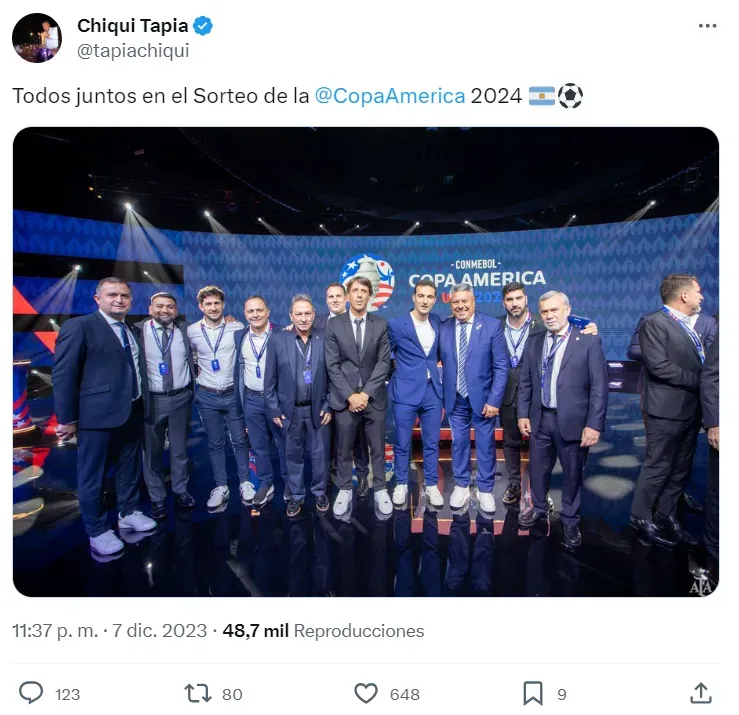
Task: Click the 80 reposts count
Action: [232, 694]
